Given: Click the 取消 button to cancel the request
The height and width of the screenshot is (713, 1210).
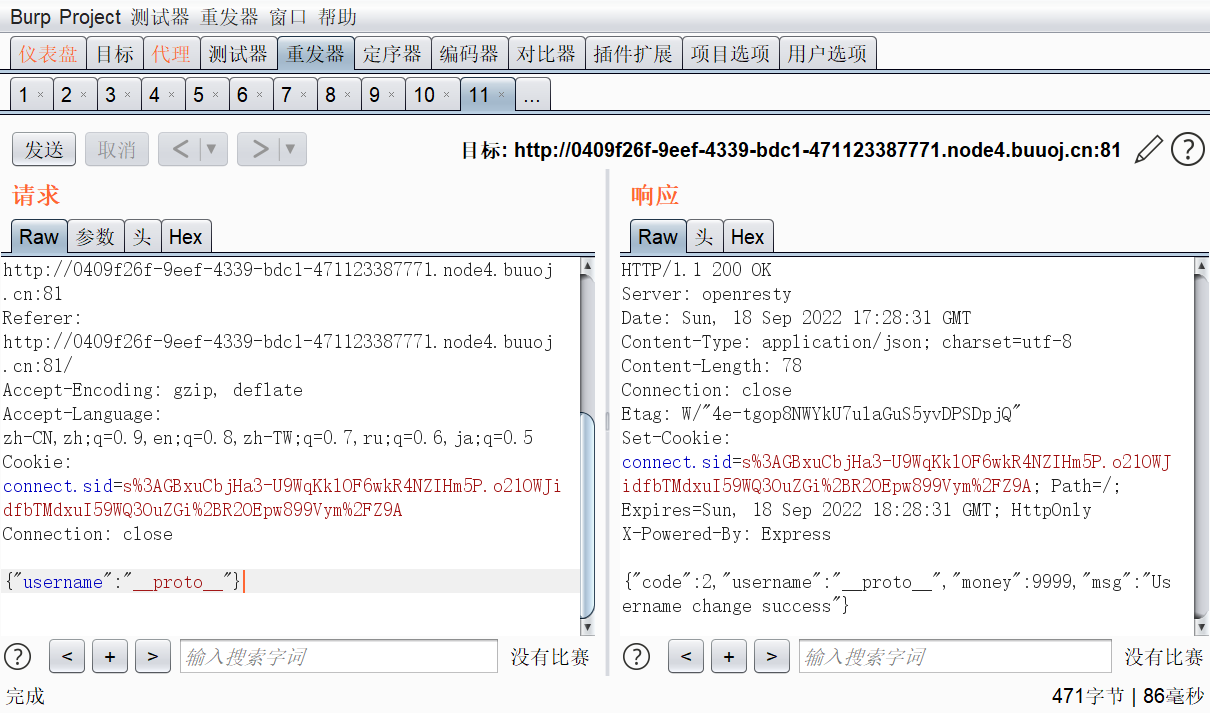Looking at the screenshot, I should [x=115, y=149].
